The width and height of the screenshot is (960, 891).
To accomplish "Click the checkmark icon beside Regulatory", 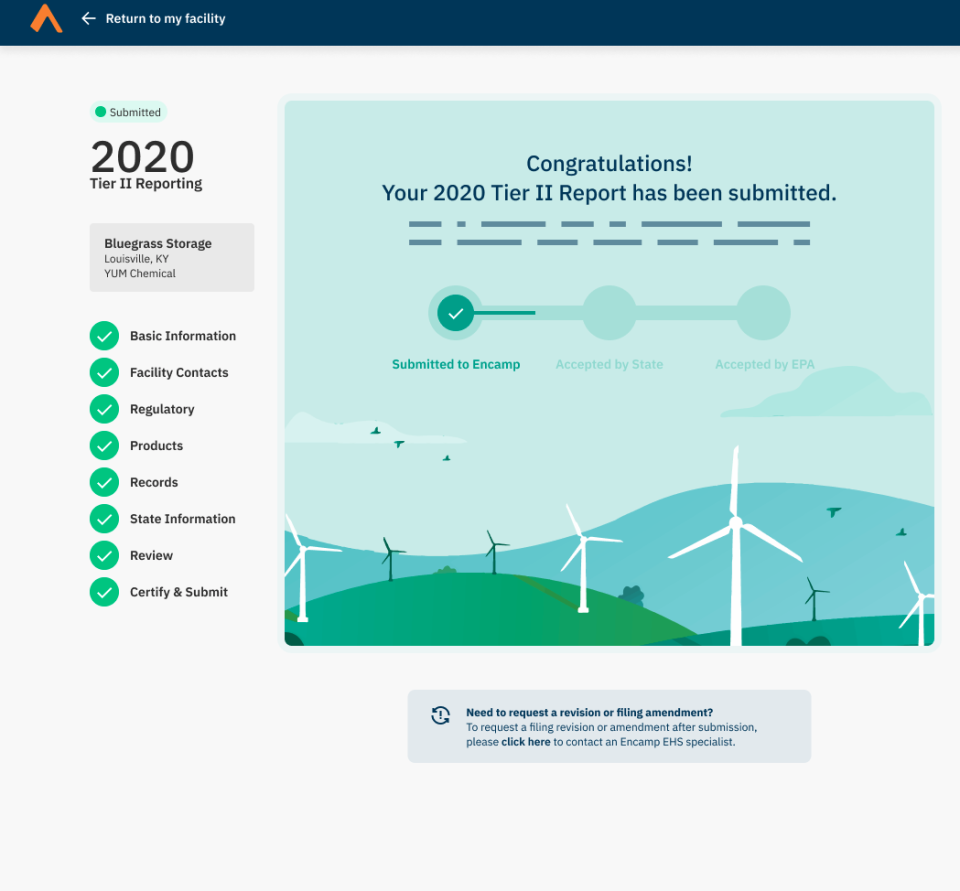I will (x=105, y=408).
